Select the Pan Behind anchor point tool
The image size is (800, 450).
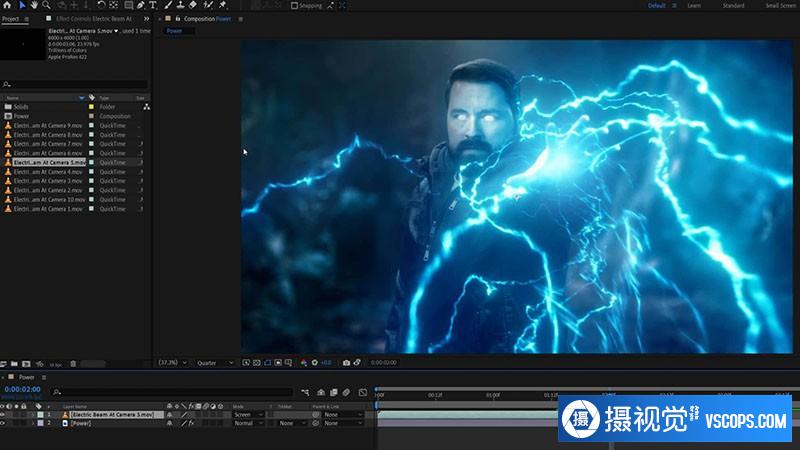[x=113, y=5]
